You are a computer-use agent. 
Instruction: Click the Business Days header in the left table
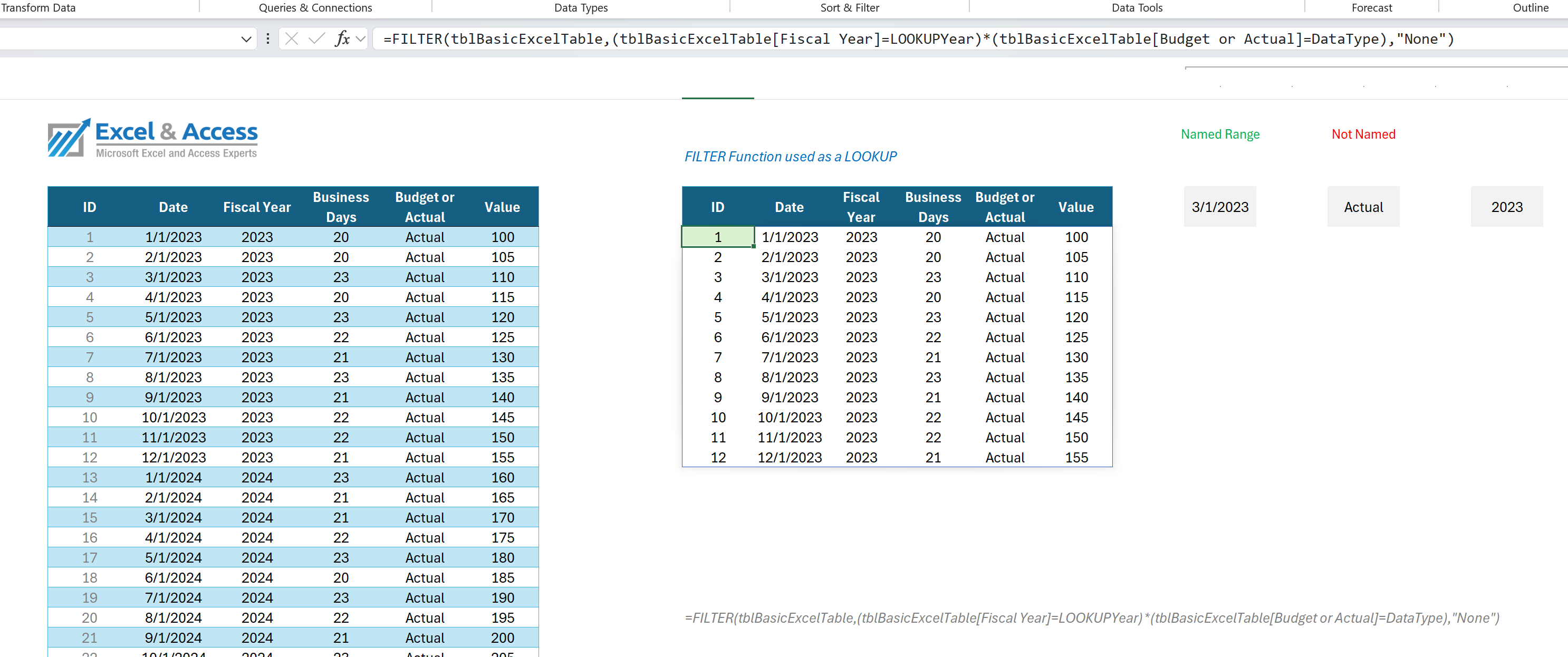click(x=341, y=207)
